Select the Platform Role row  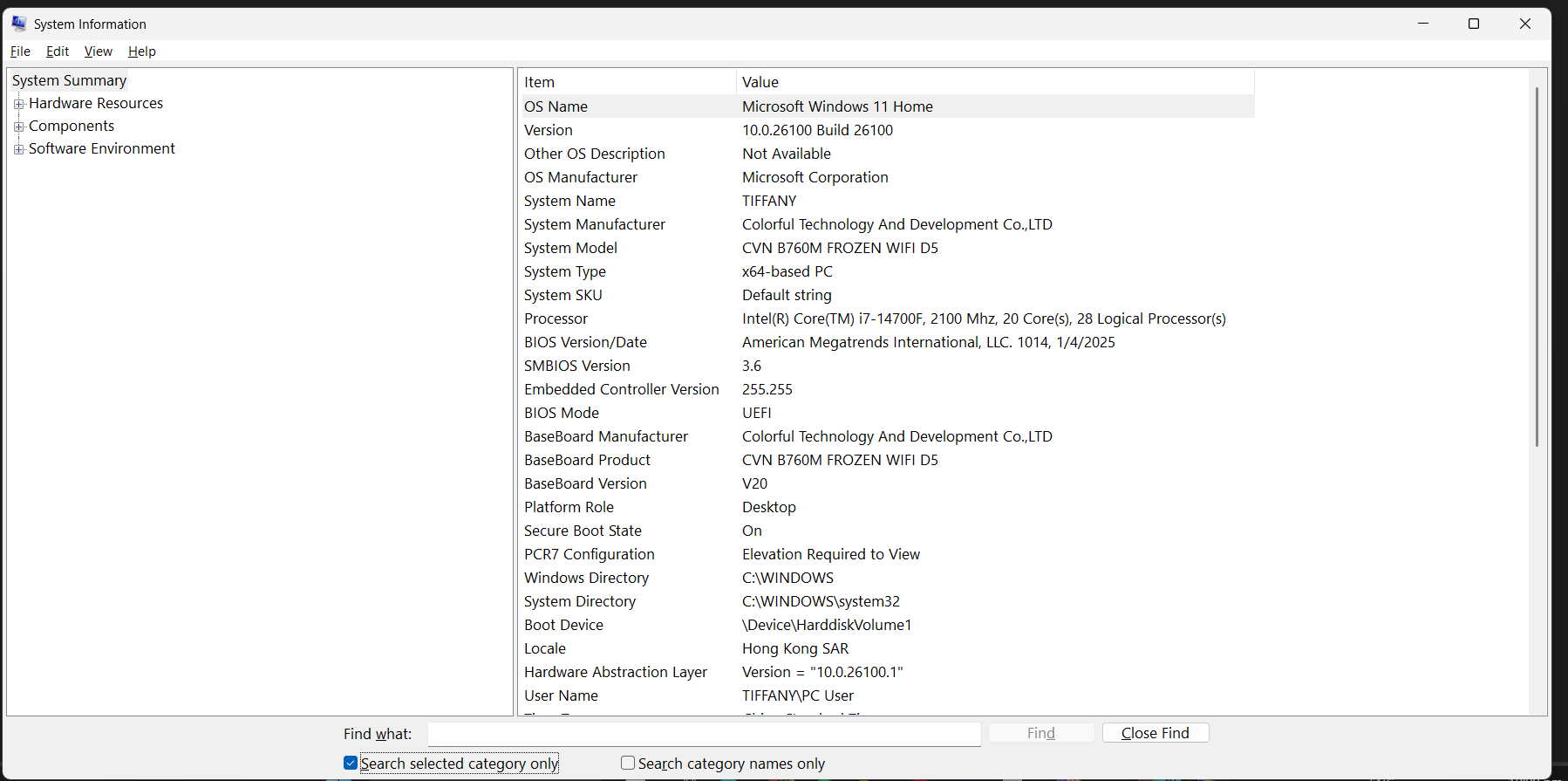888,507
